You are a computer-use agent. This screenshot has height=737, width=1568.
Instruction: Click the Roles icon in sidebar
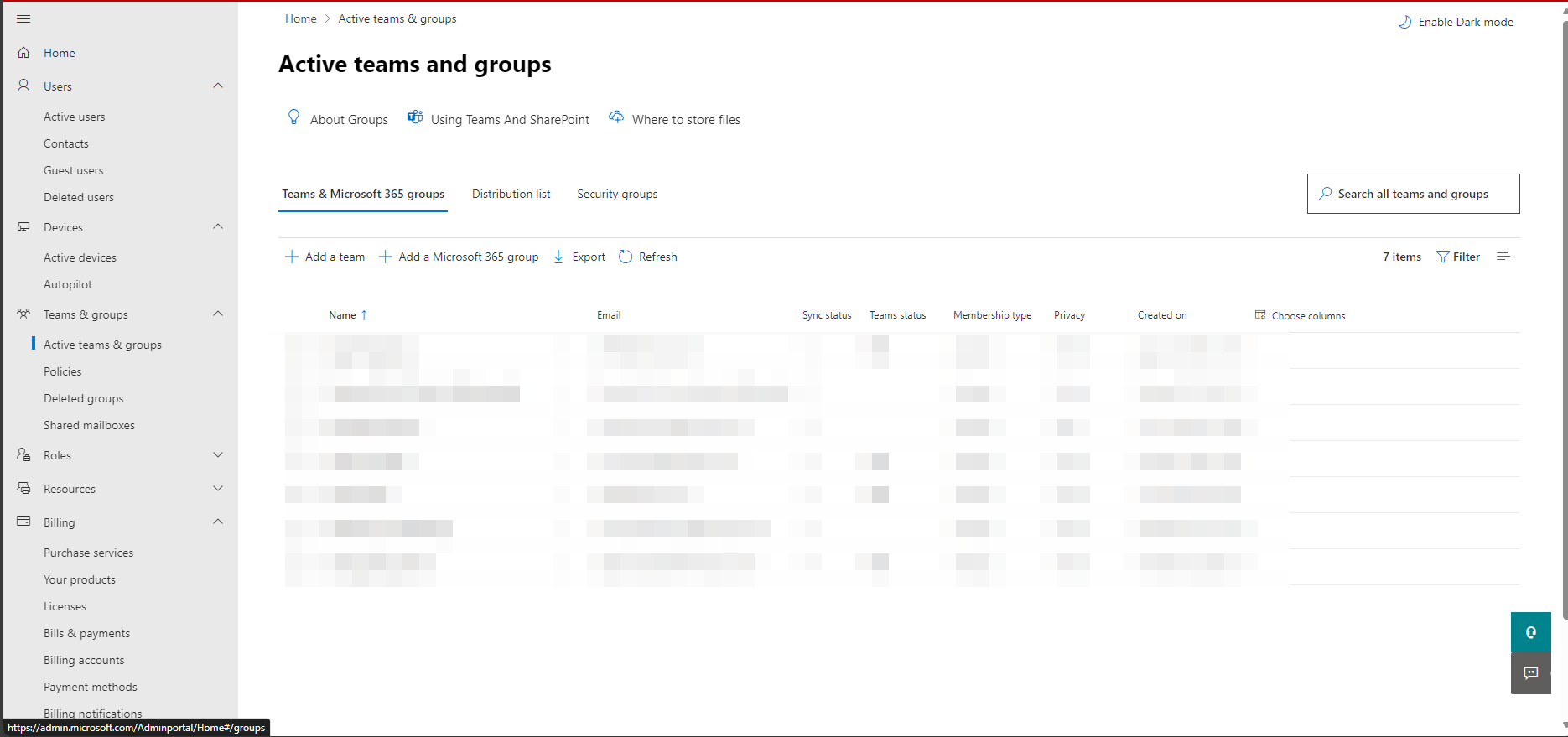(x=23, y=455)
